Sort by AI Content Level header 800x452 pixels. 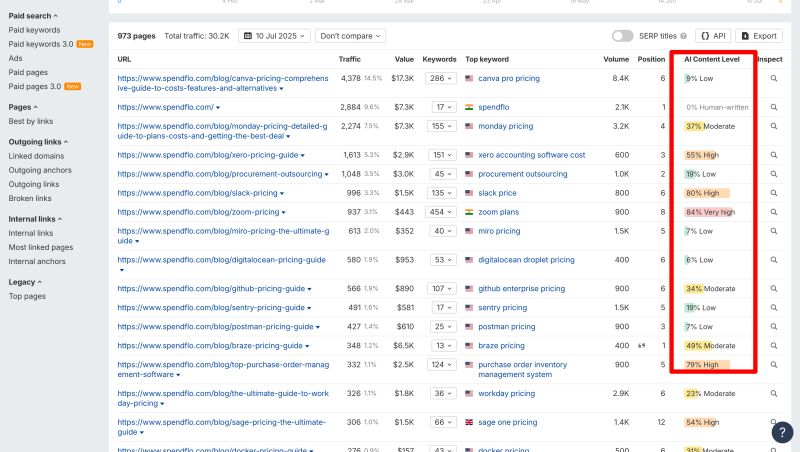[x=712, y=59]
